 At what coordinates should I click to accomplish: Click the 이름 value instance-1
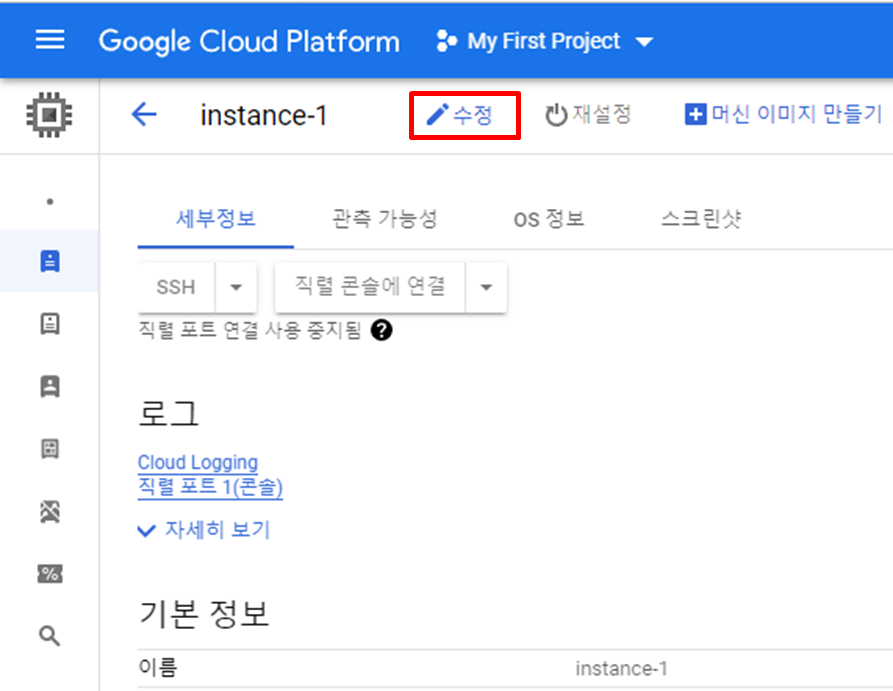click(x=621, y=668)
